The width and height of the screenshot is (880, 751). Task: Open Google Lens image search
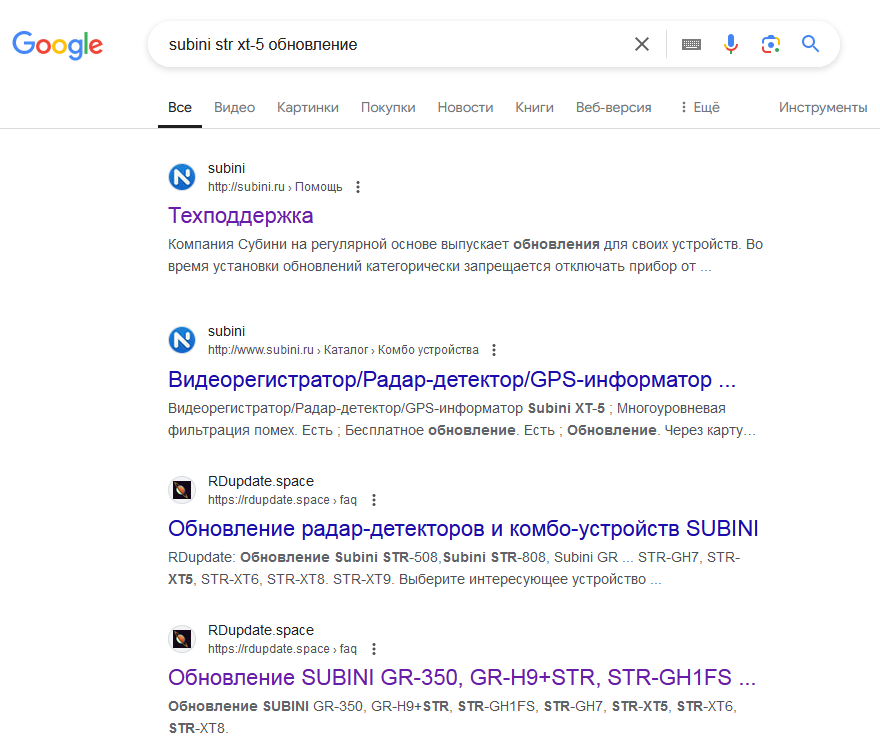coord(771,44)
